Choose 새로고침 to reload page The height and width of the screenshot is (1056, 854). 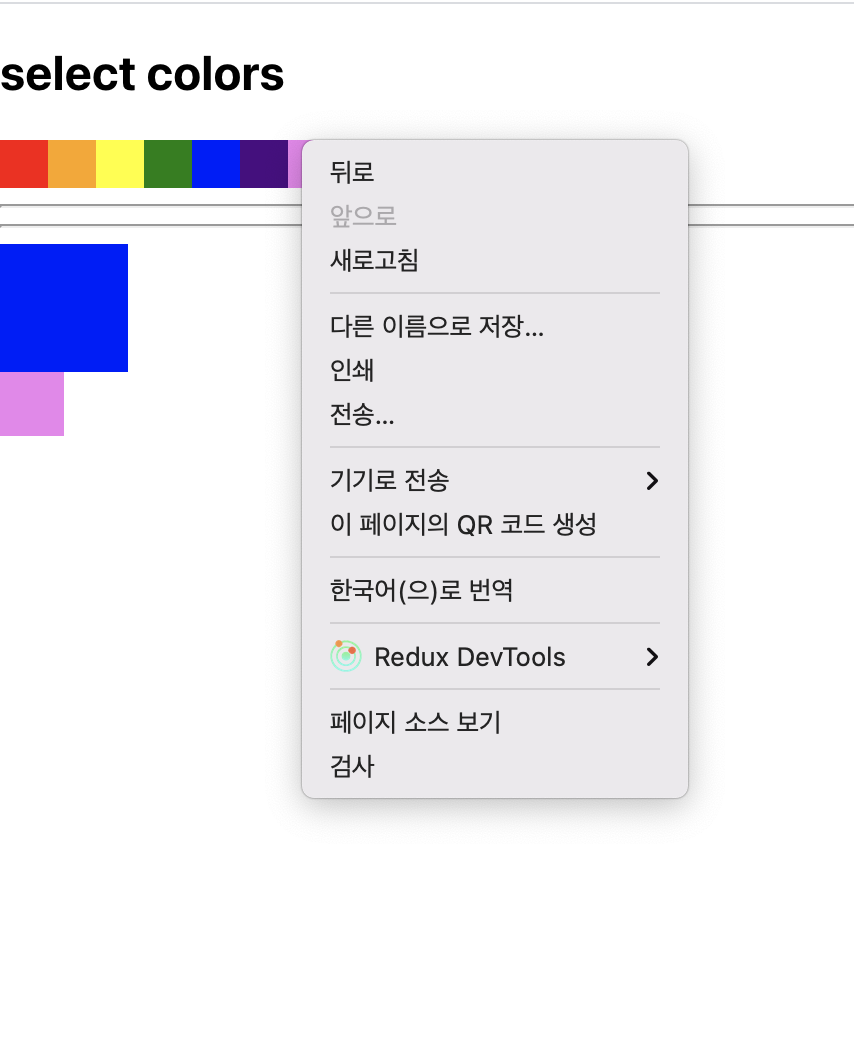[494, 260]
